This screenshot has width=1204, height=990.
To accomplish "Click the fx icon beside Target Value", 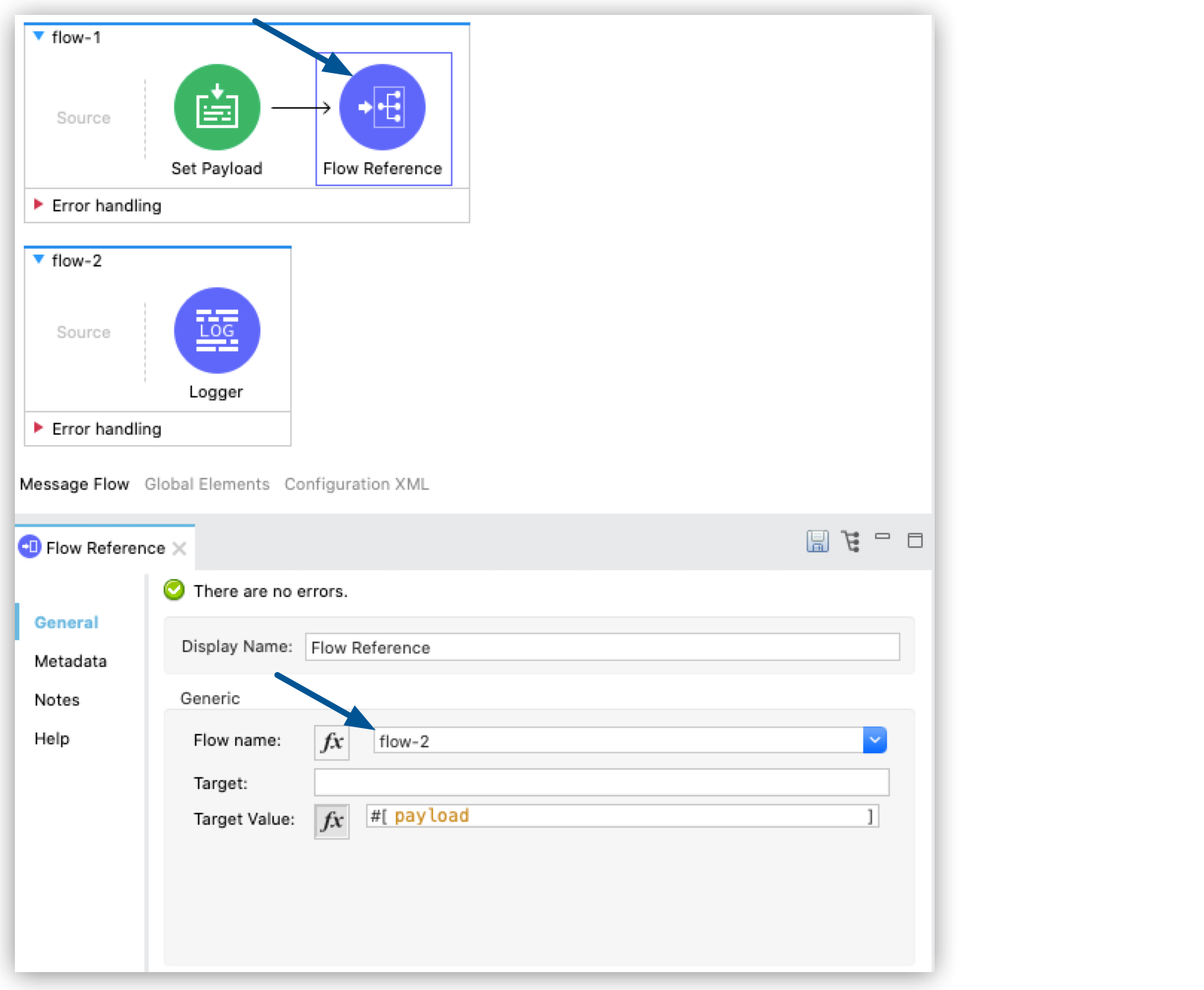I will pos(332,820).
